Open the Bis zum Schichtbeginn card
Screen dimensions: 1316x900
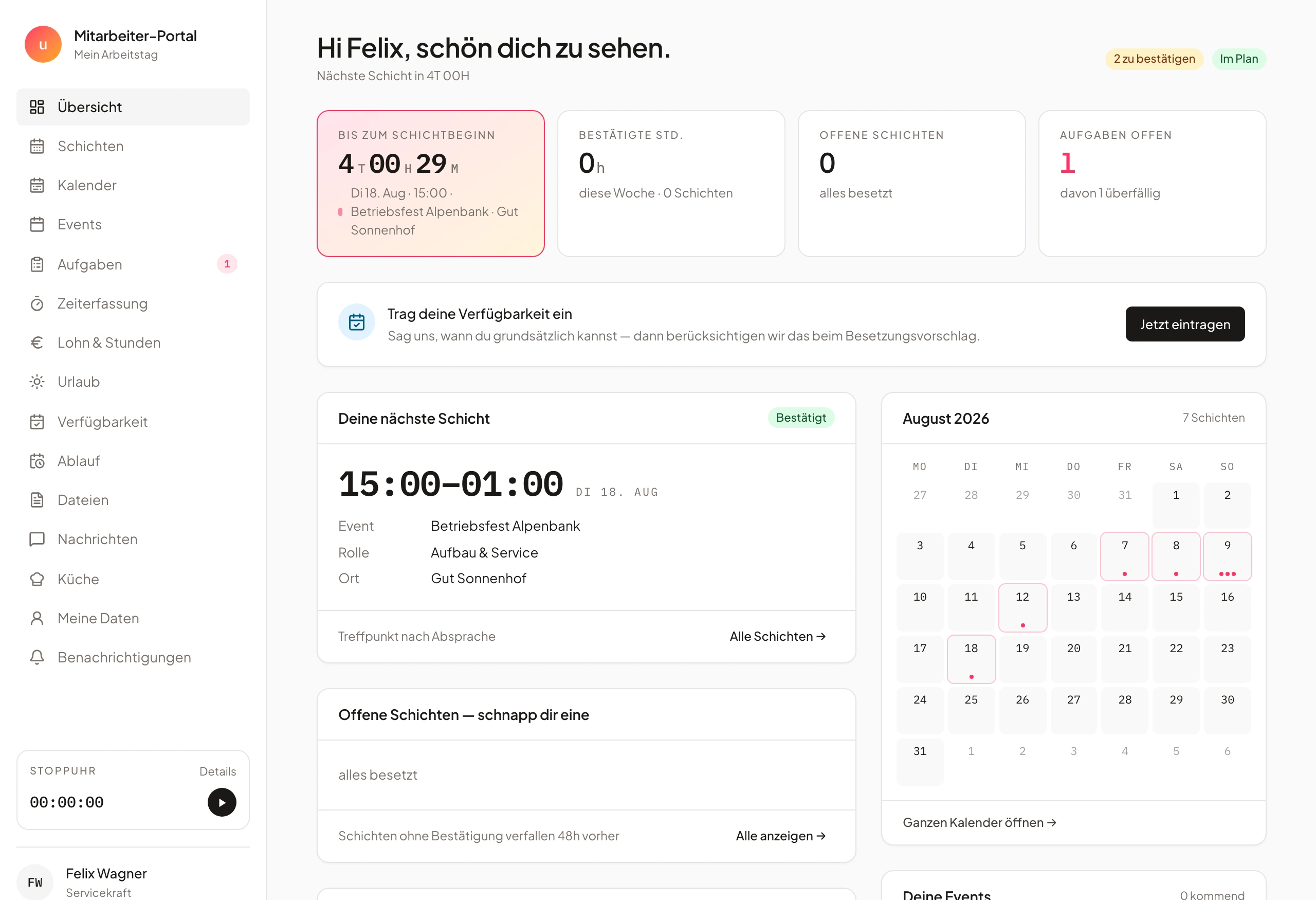430,184
